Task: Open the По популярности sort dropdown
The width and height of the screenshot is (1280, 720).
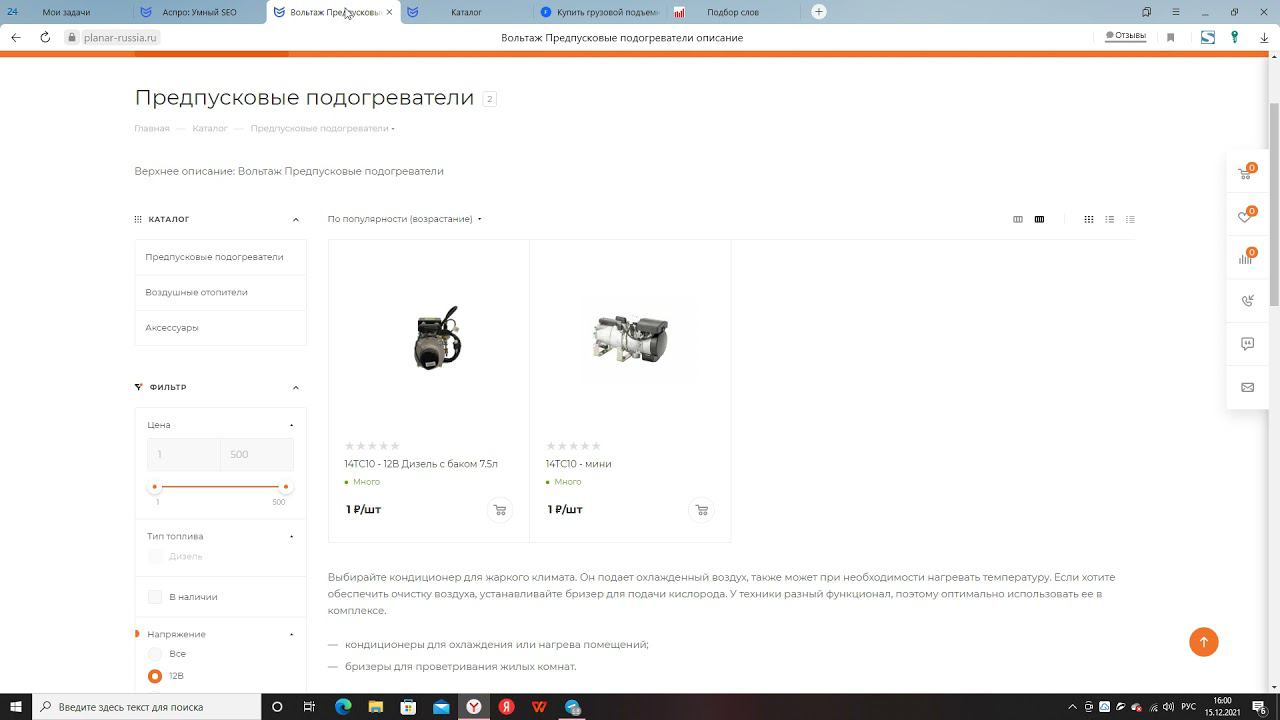Action: point(404,219)
